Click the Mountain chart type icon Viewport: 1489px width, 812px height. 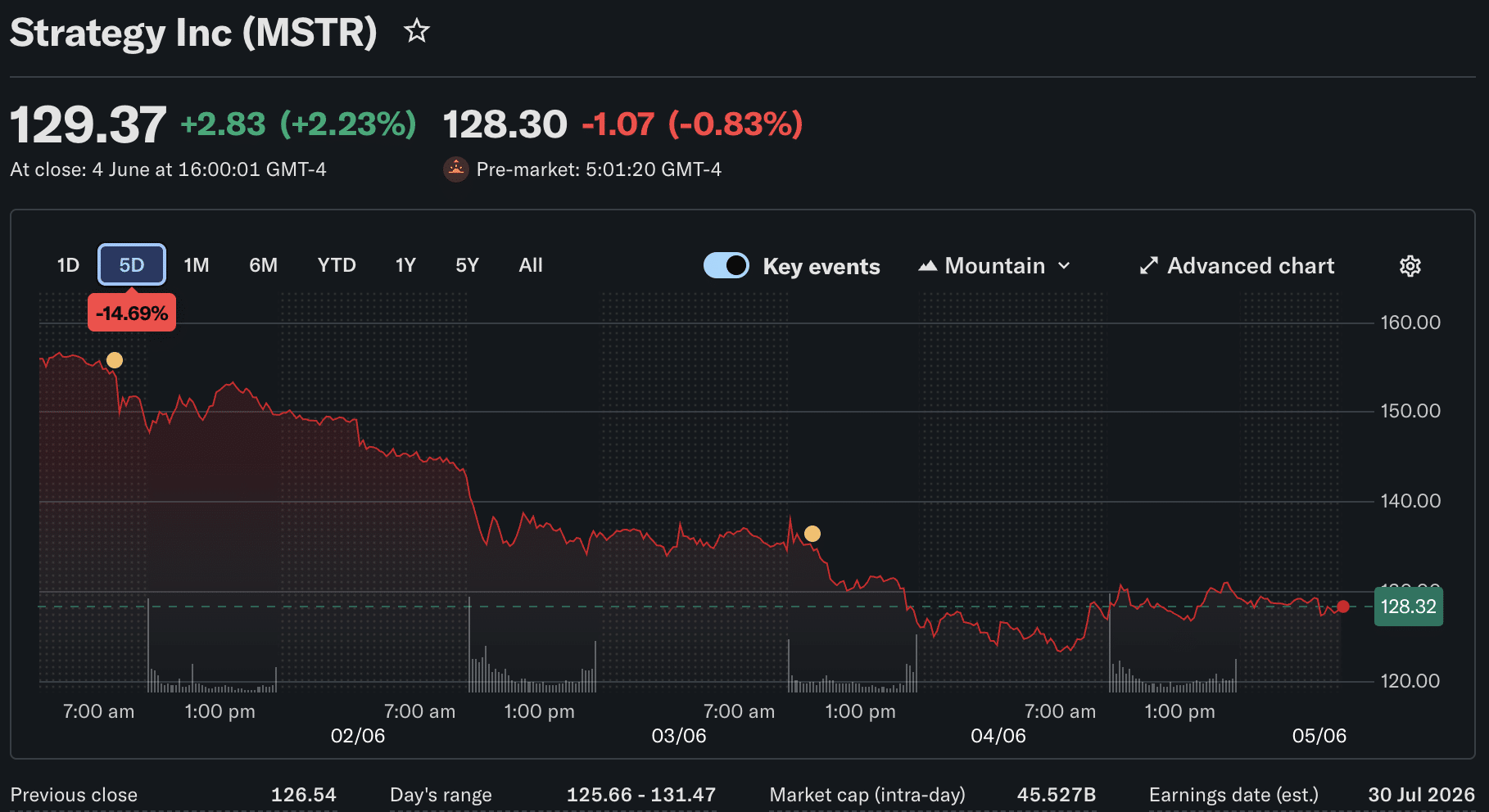pos(927,266)
